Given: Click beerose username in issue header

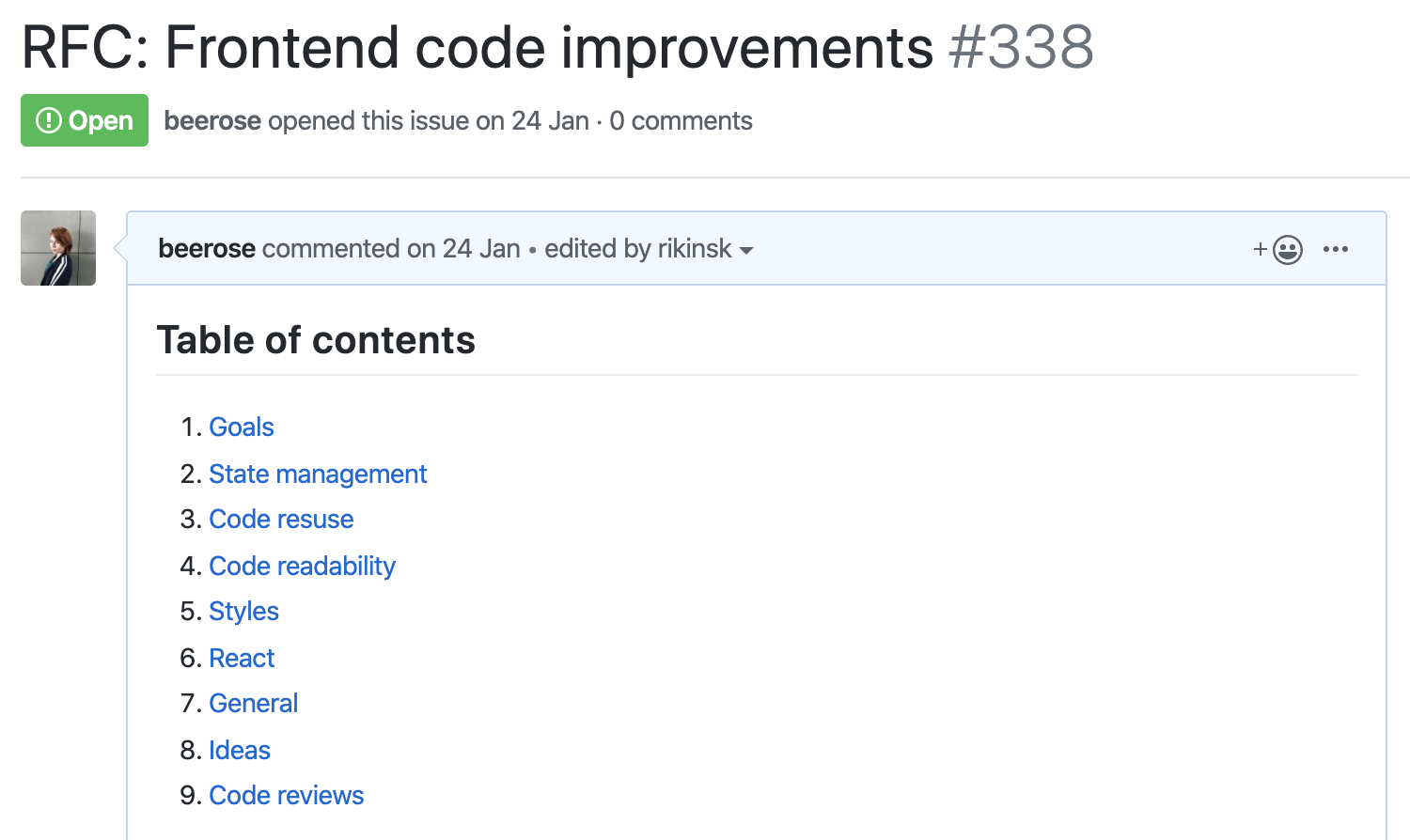Looking at the screenshot, I should (212, 121).
